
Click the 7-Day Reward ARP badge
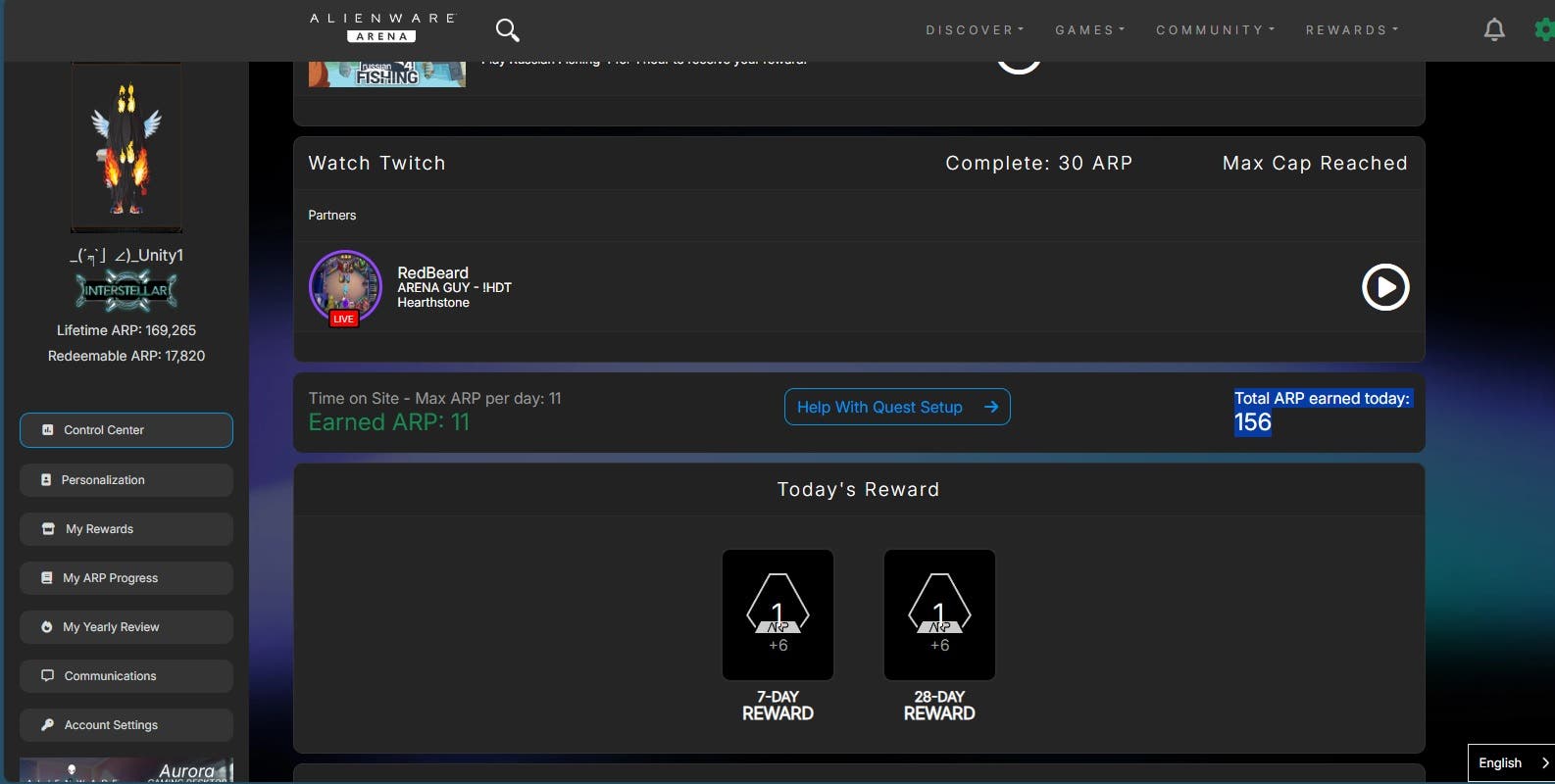[x=777, y=614]
